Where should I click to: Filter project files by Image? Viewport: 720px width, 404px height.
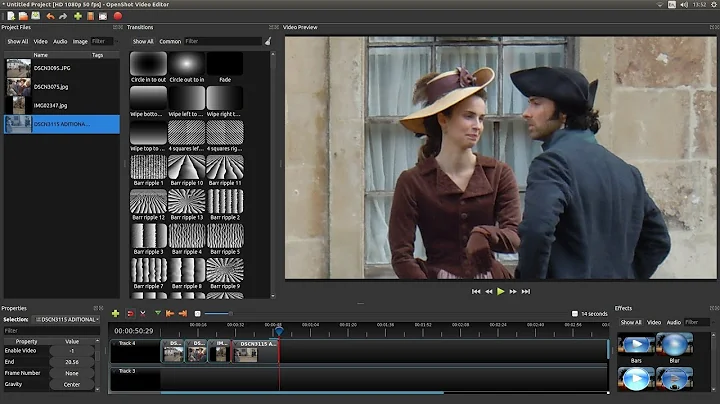[80, 41]
